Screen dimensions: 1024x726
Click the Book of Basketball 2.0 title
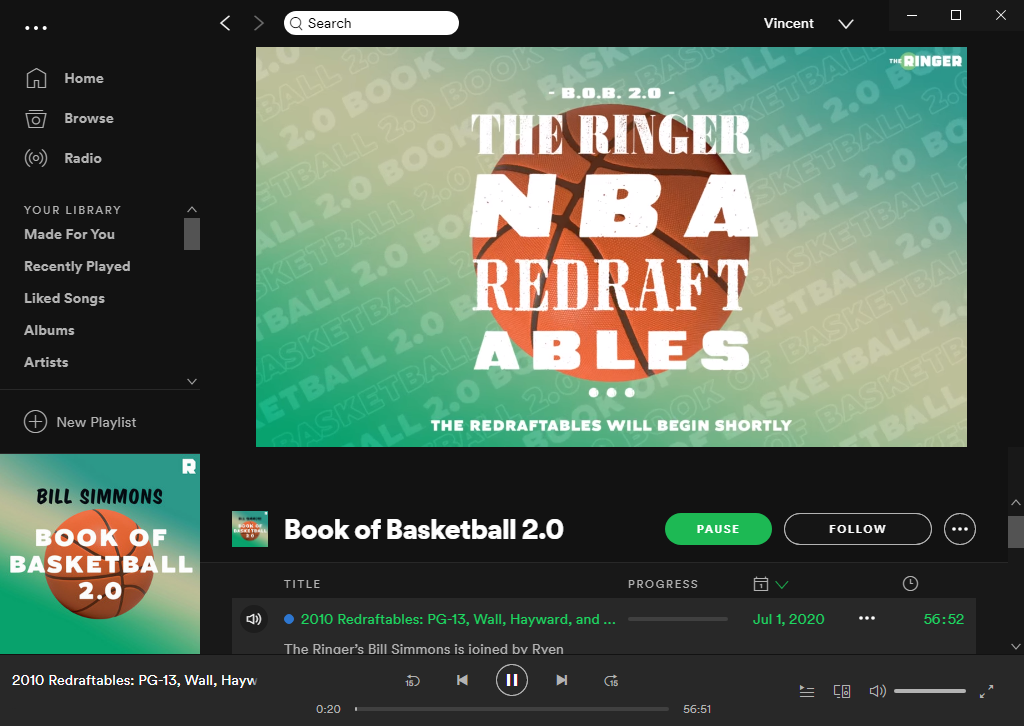(x=424, y=529)
